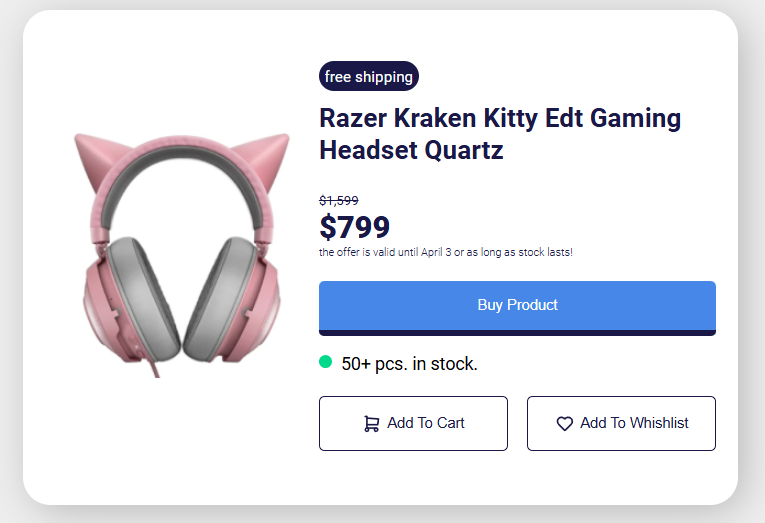Click the Razer Kraken Kitty product title

(499, 134)
